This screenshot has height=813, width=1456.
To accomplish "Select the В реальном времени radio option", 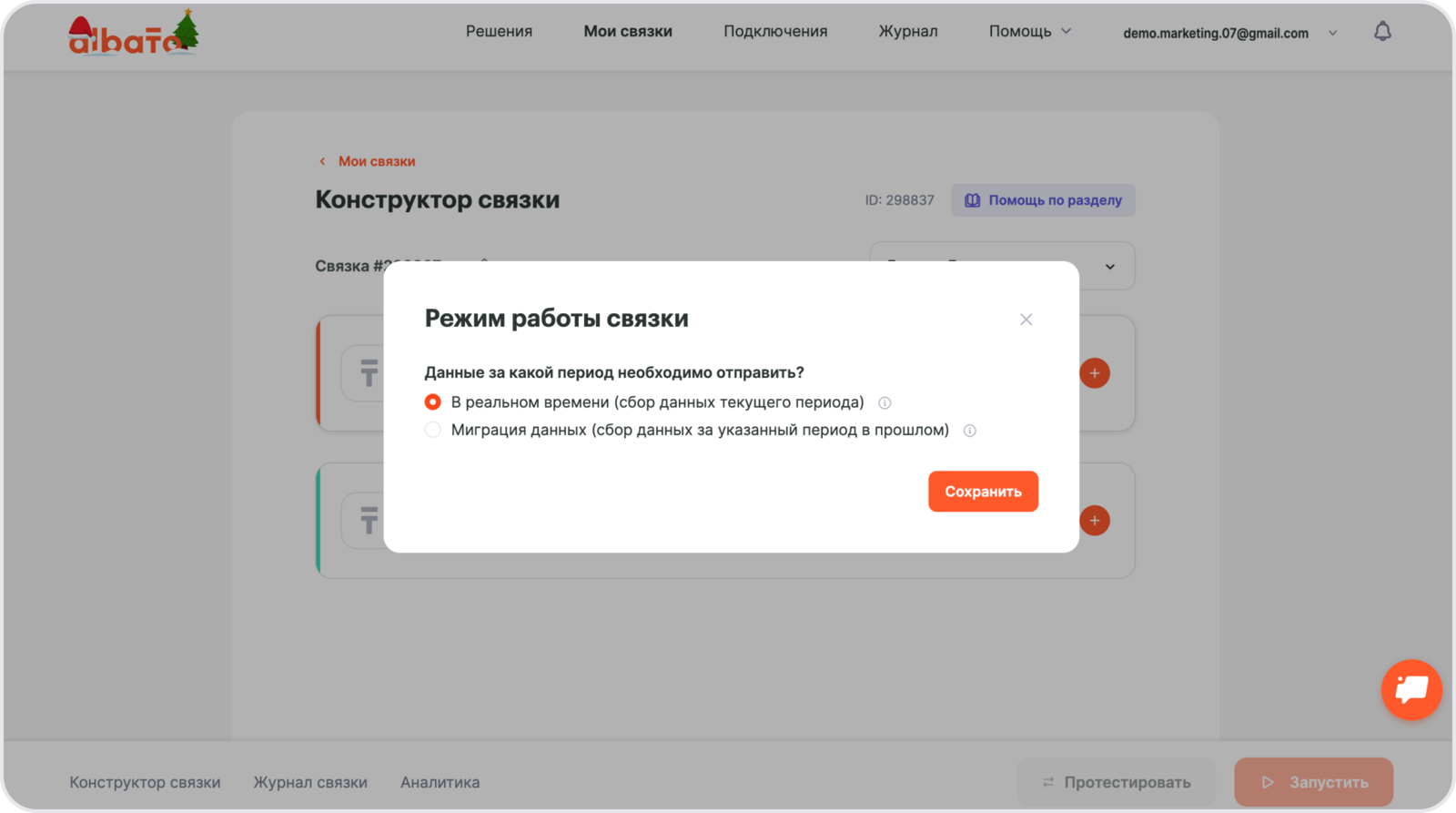I will [433, 402].
